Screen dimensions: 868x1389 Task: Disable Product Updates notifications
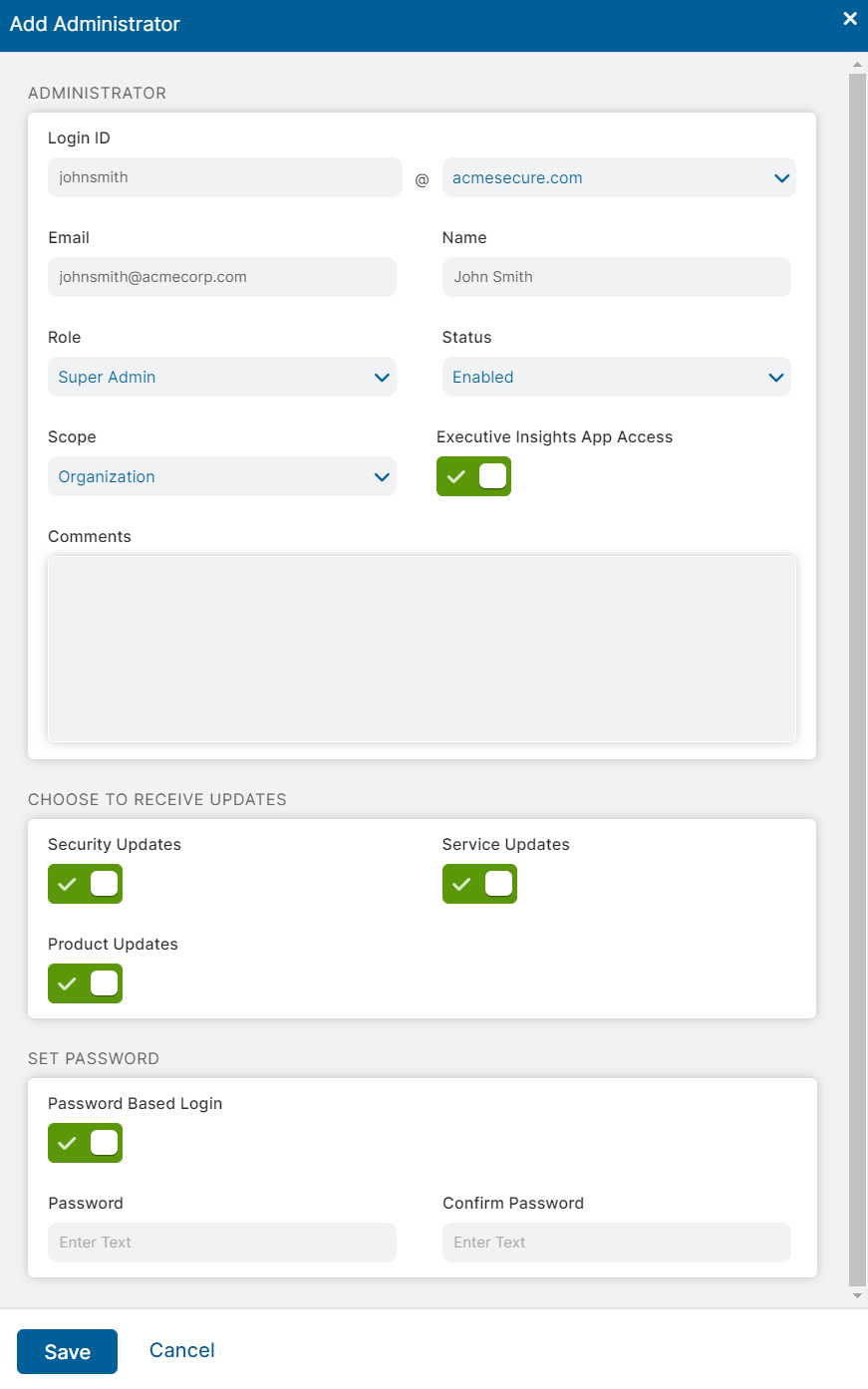tap(85, 983)
